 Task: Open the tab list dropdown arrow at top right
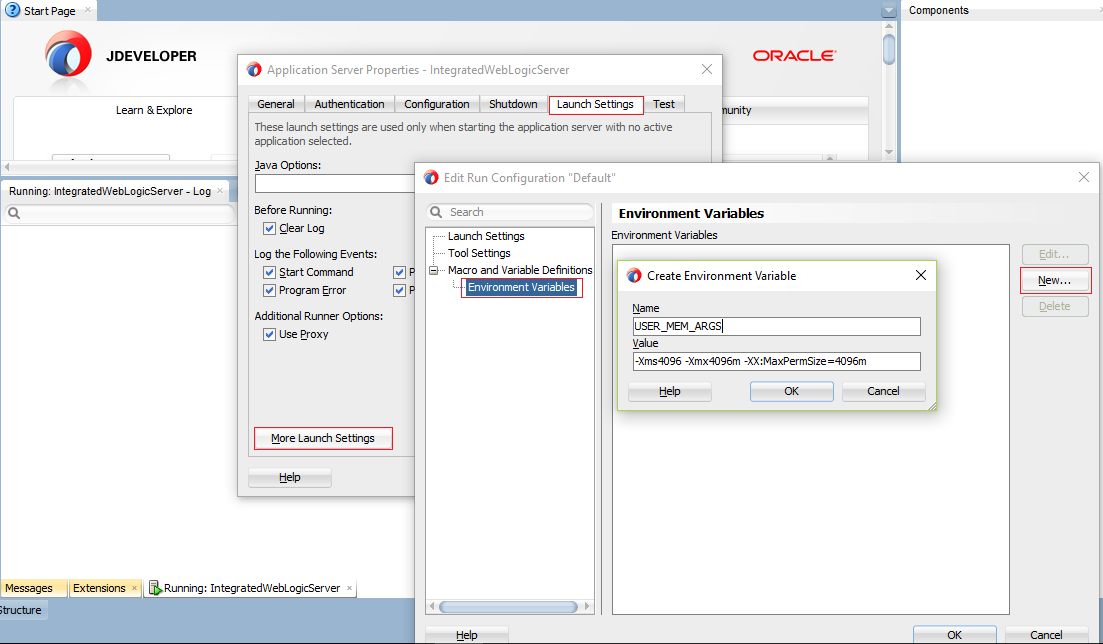pyautogui.click(x=888, y=11)
